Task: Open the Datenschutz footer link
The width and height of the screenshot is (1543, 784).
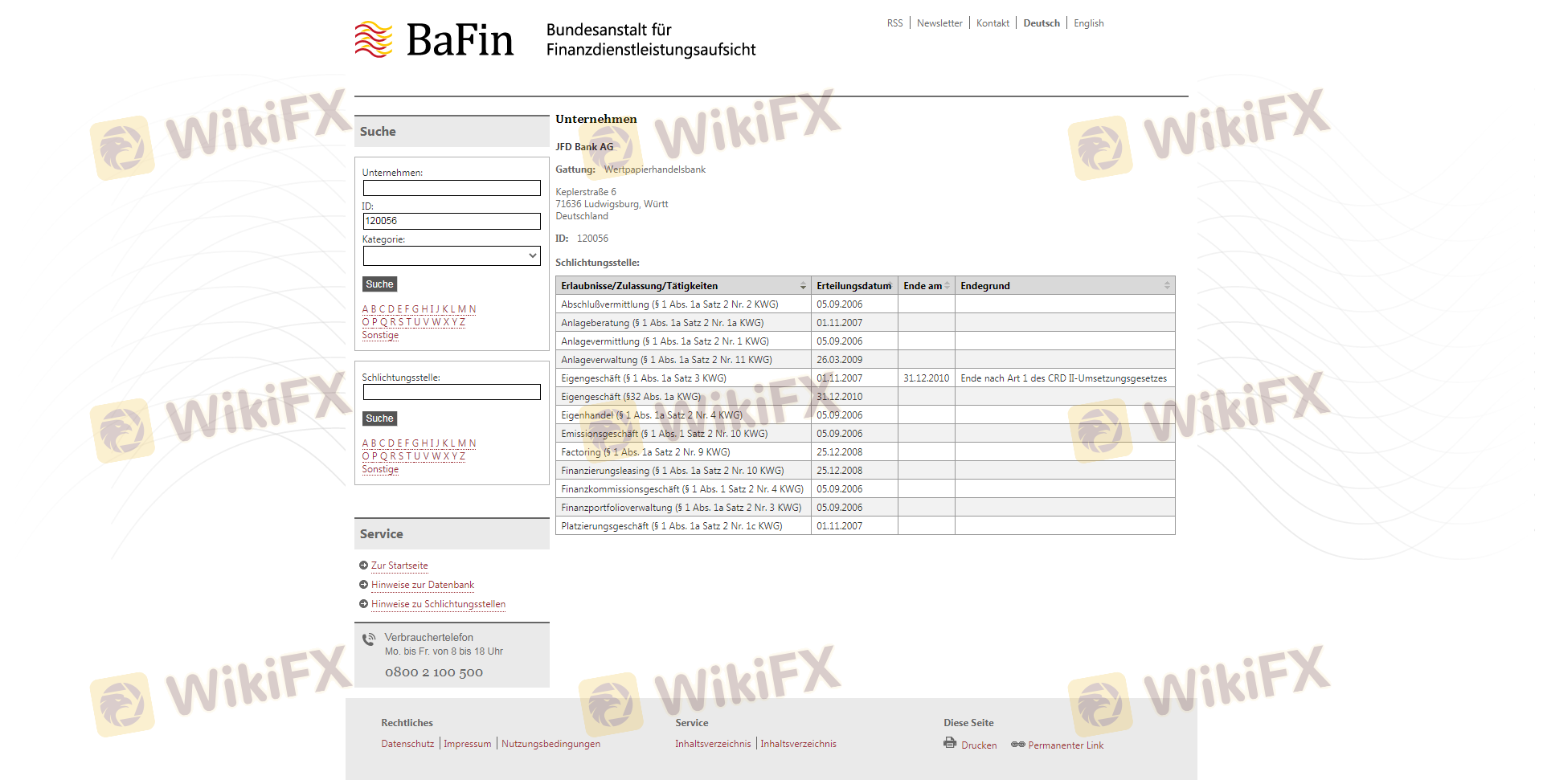Action: [407, 744]
